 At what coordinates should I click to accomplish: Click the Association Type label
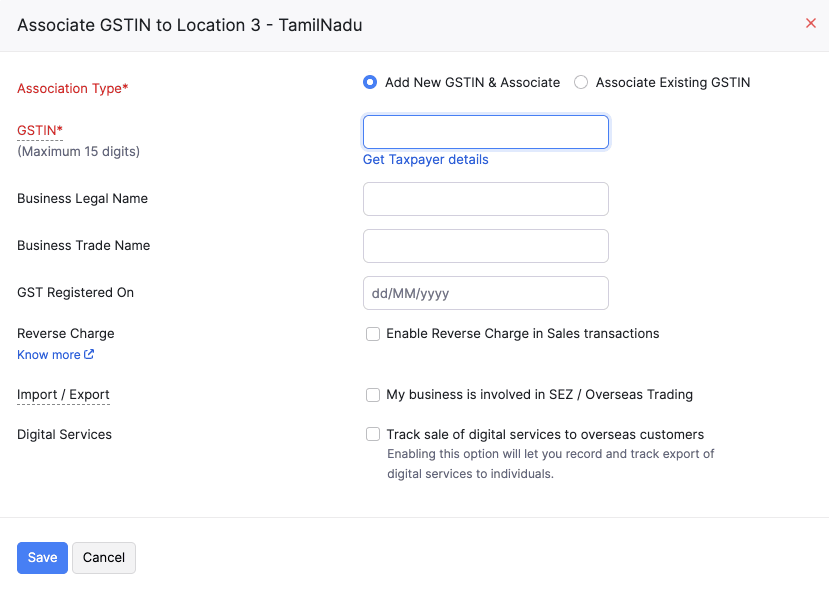coord(72,89)
